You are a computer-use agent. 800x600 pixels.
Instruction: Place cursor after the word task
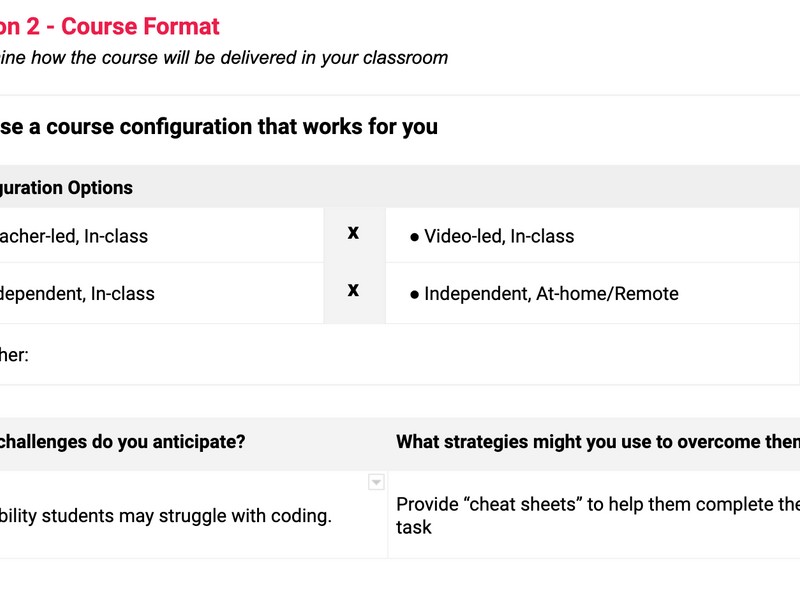[x=432, y=528]
